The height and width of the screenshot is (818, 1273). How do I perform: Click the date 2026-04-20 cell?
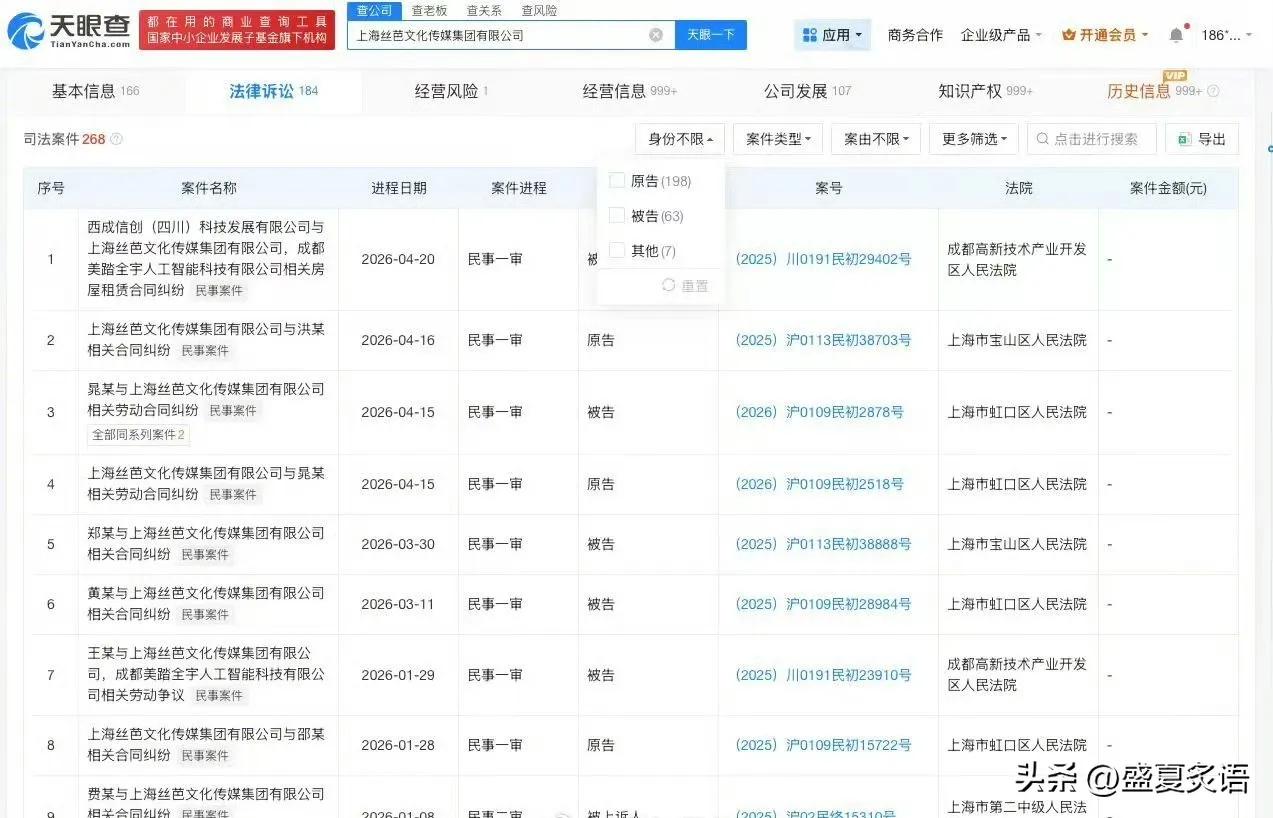398,259
